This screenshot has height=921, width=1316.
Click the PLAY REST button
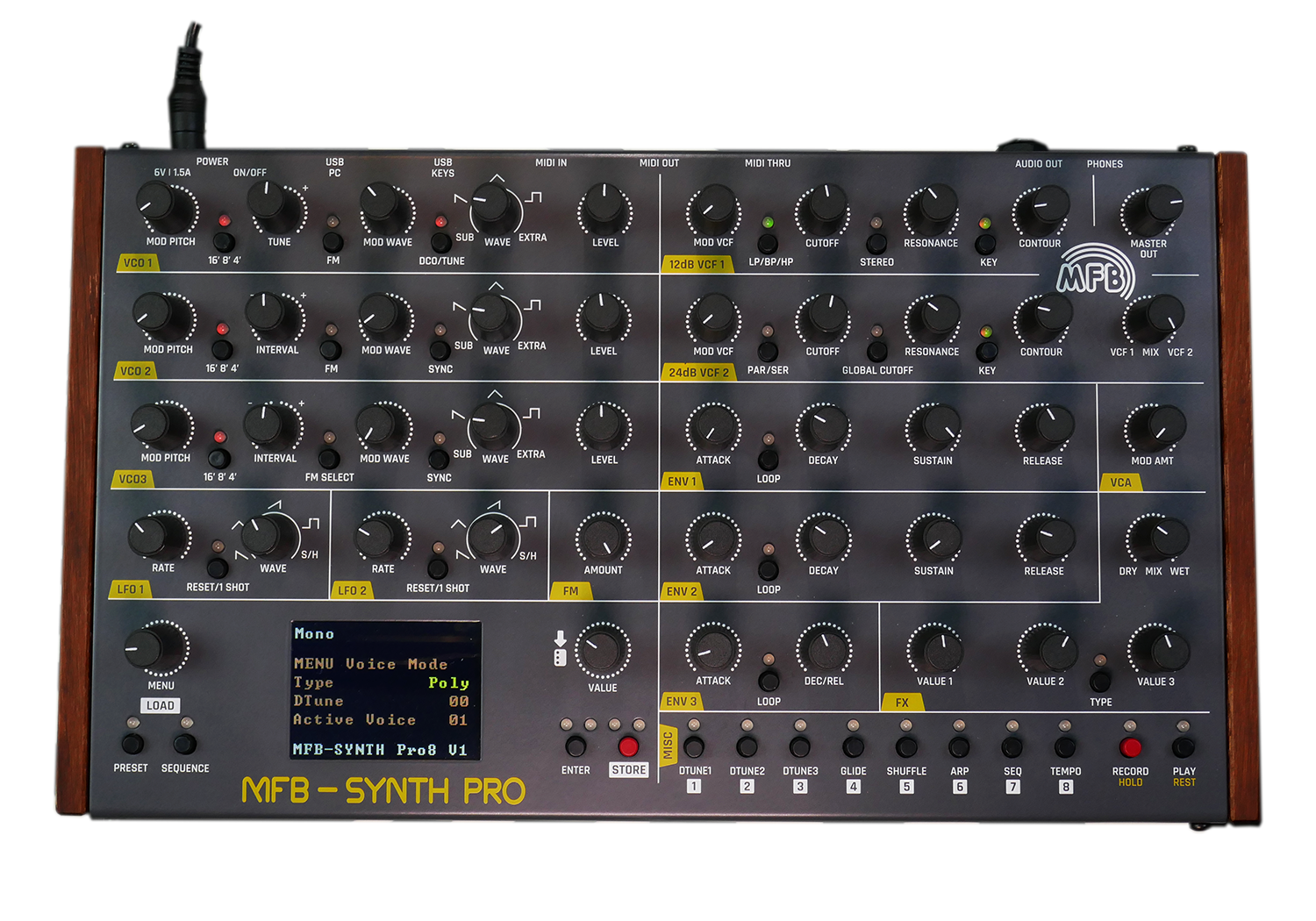pos(1183,747)
